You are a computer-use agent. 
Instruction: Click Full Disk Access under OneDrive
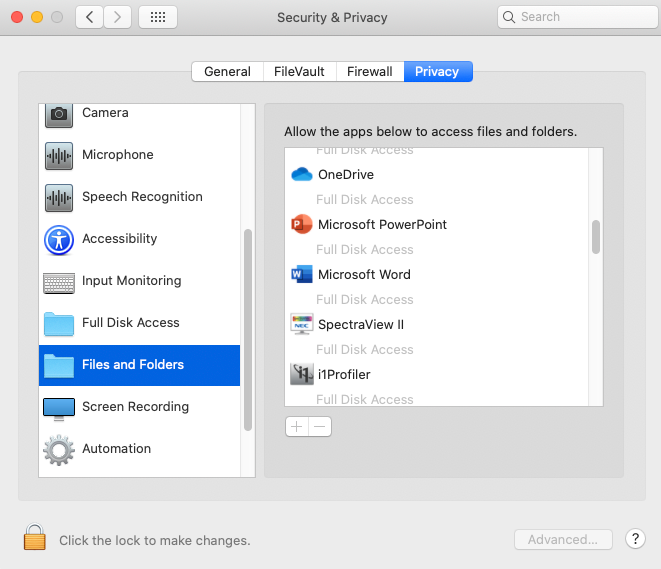pyautogui.click(x=365, y=200)
